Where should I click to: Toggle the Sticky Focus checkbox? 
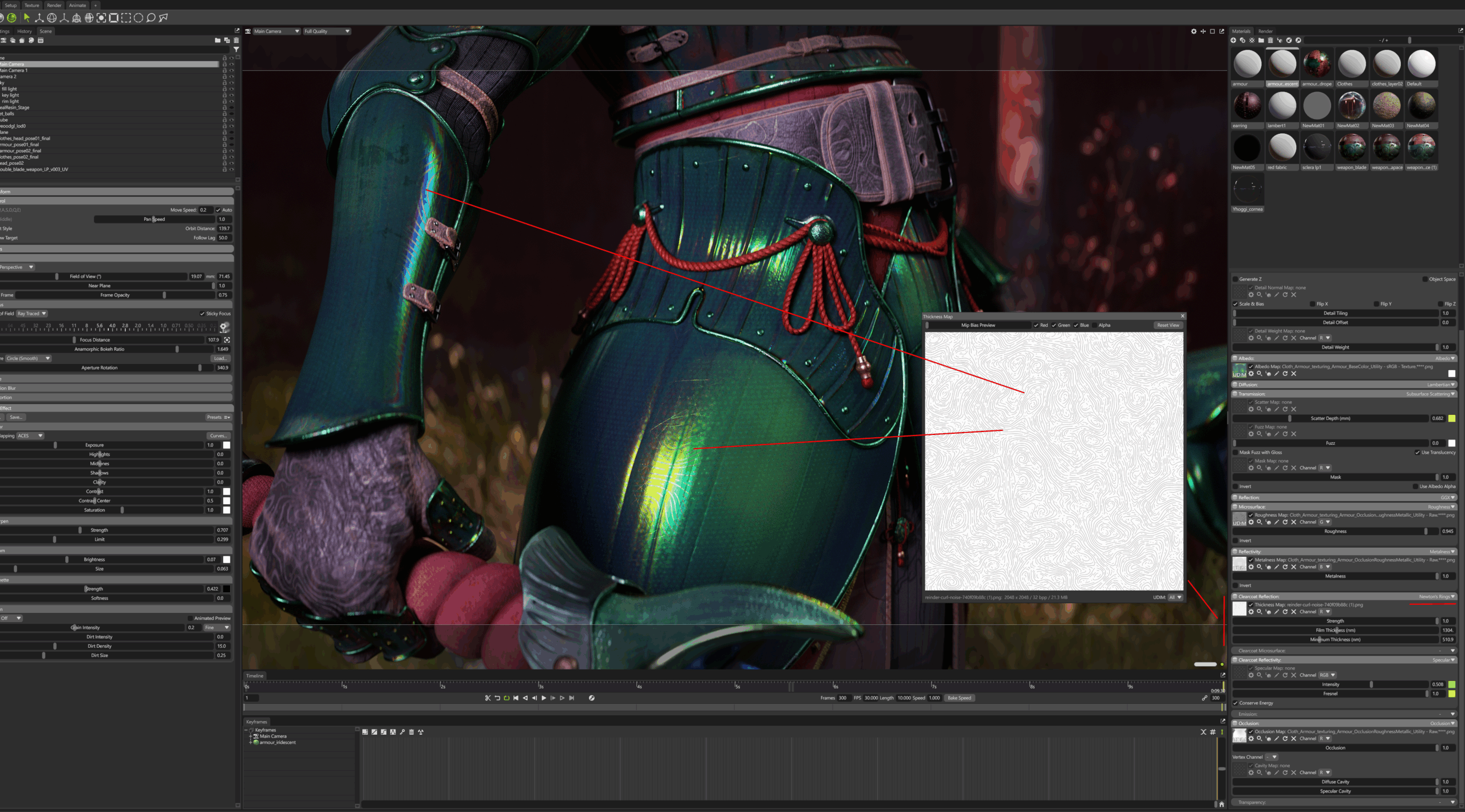point(202,314)
